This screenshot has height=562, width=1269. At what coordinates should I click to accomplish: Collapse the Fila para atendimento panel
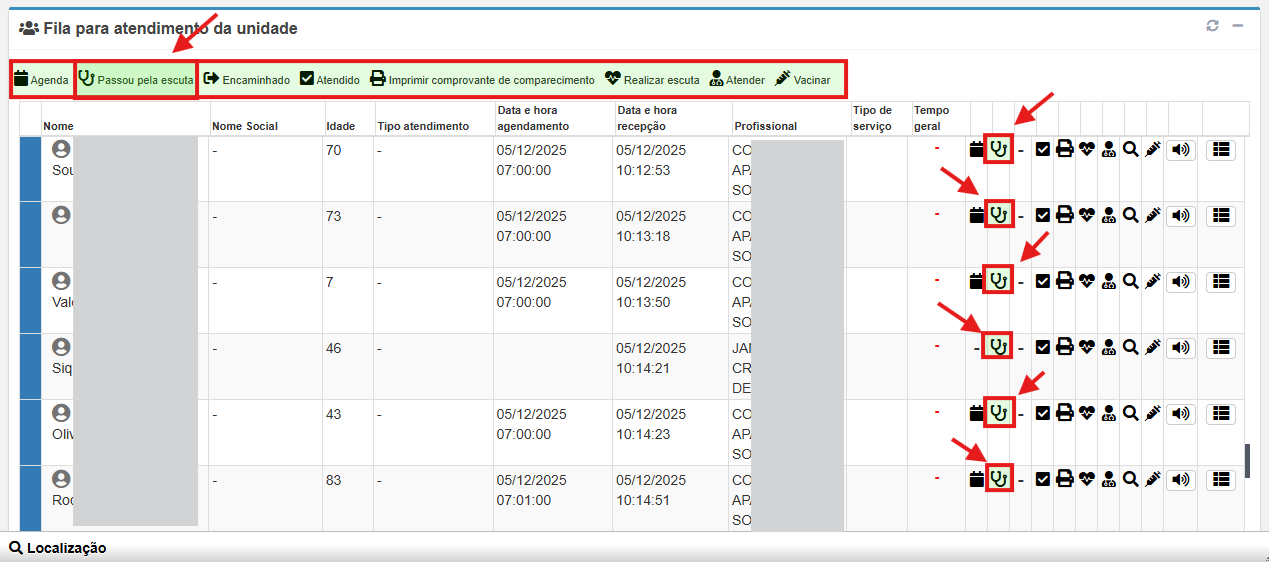pyautogui.click(x=1238, y=26)
